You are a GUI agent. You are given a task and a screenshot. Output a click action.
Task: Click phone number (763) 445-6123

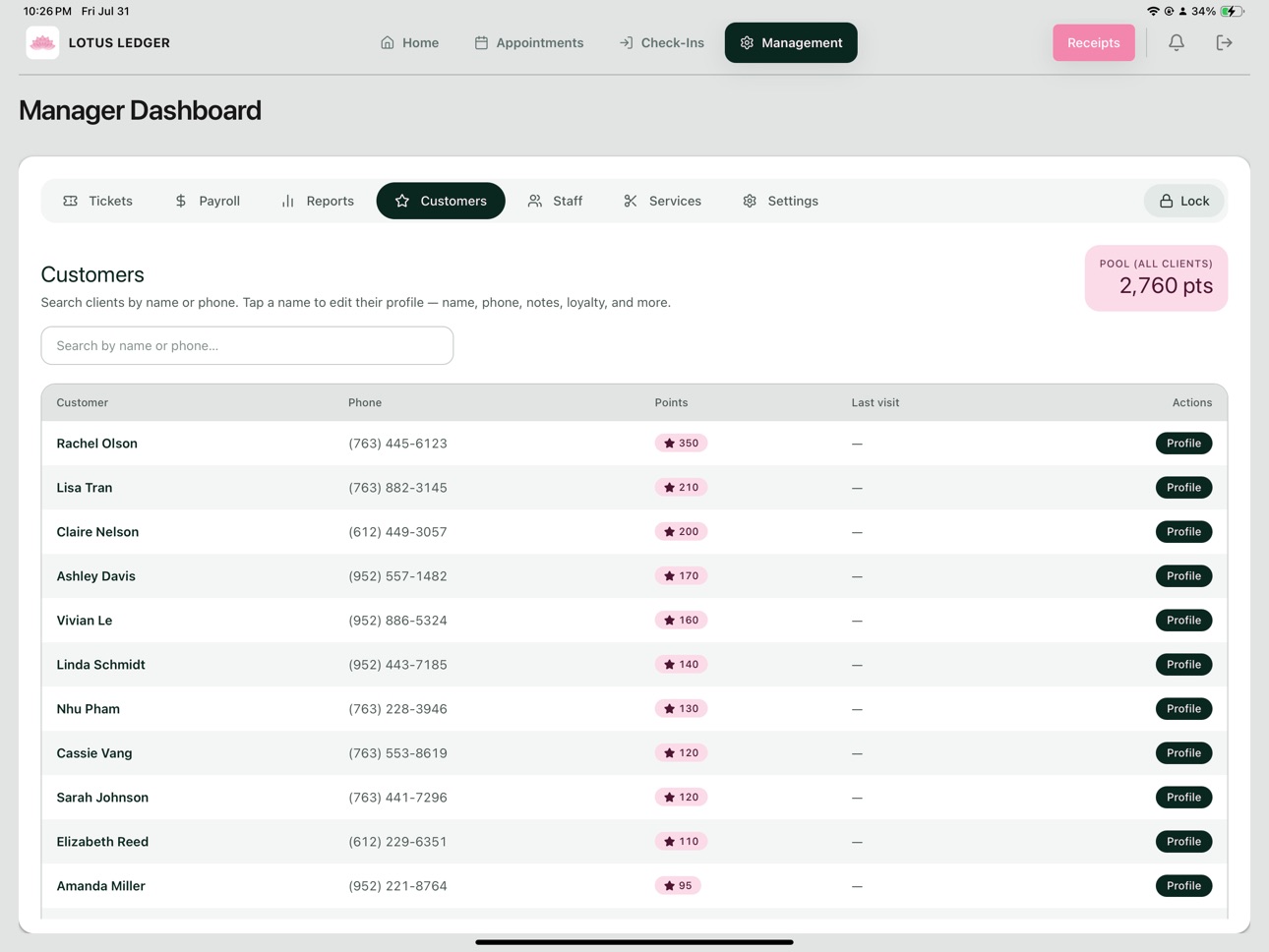coord(397,444)
